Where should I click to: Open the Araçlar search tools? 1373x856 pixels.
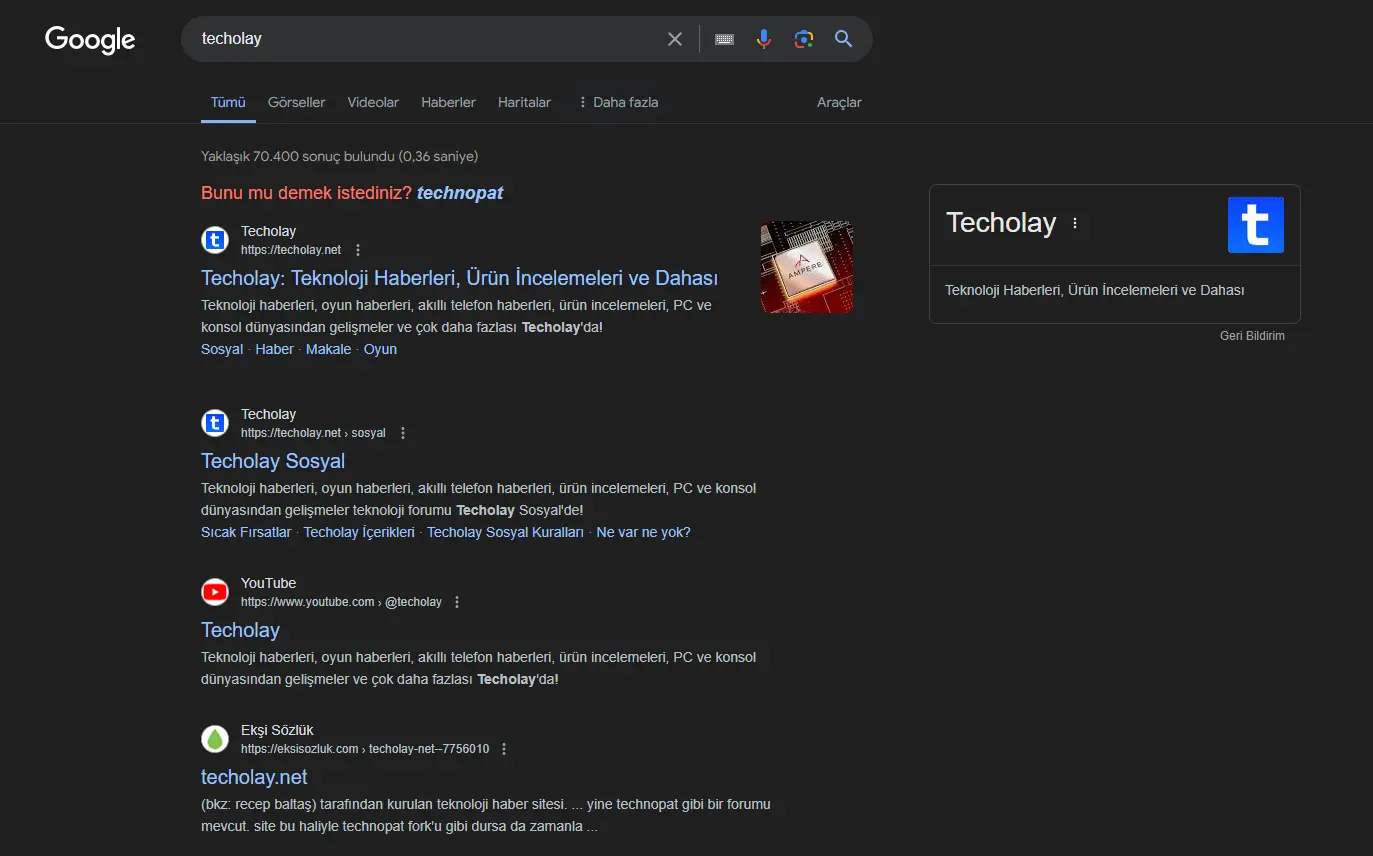coord(839,102)
